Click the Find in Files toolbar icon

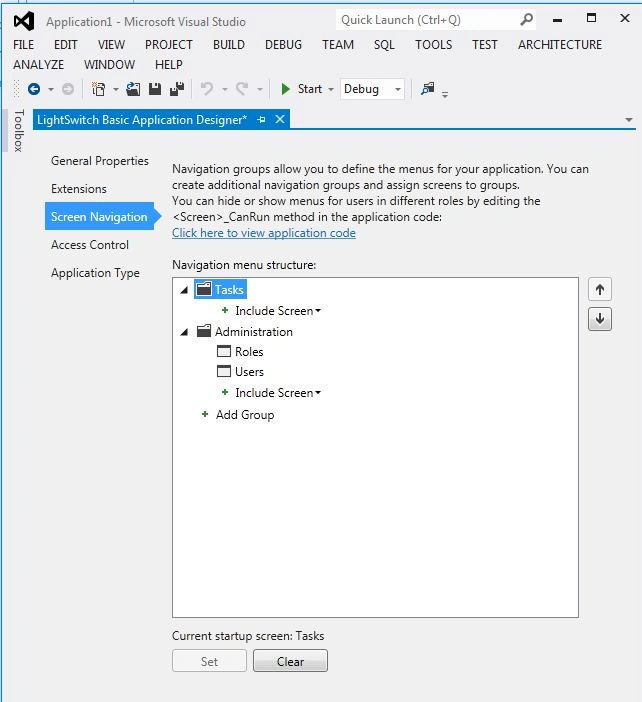pyautogui.click(x=428, y=89)
